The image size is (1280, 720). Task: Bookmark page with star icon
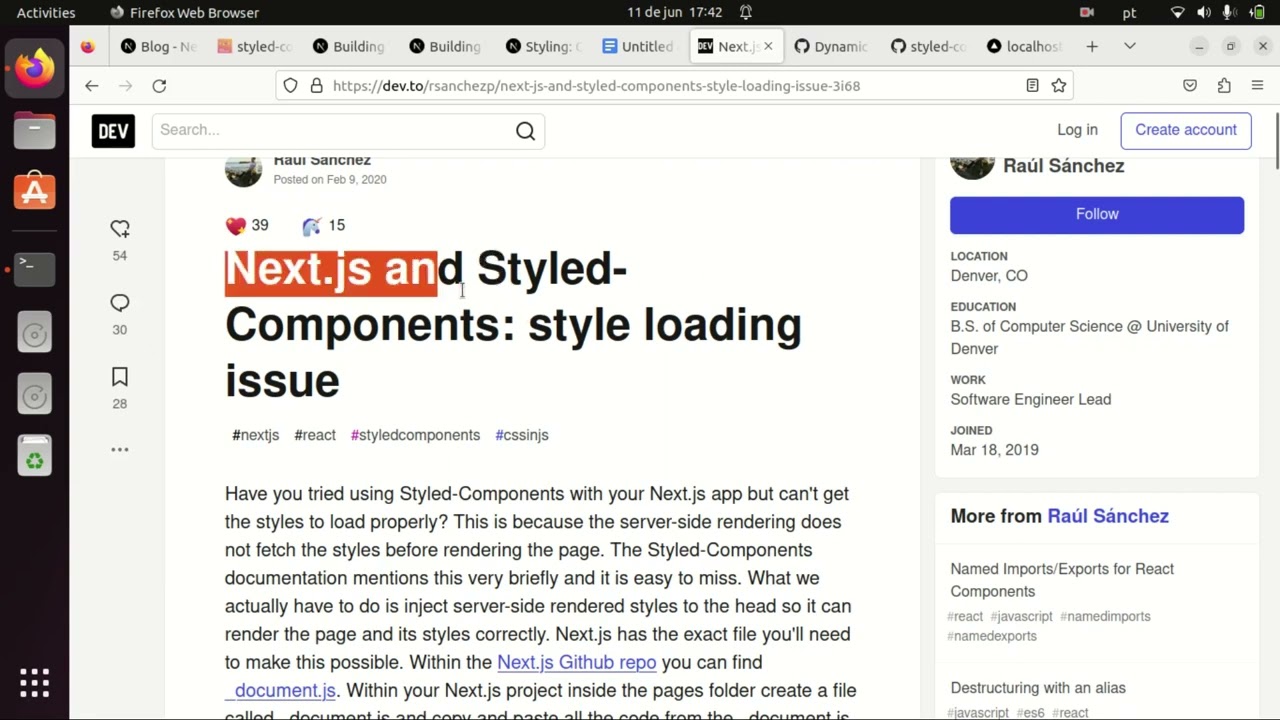pos(1059,86)
